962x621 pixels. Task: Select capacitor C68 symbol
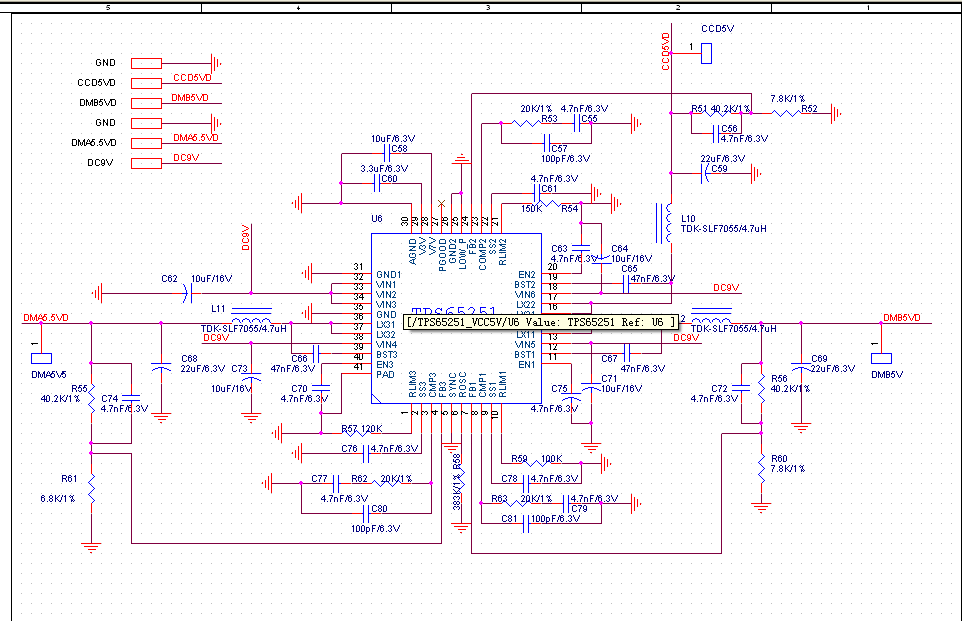point(161,368)
